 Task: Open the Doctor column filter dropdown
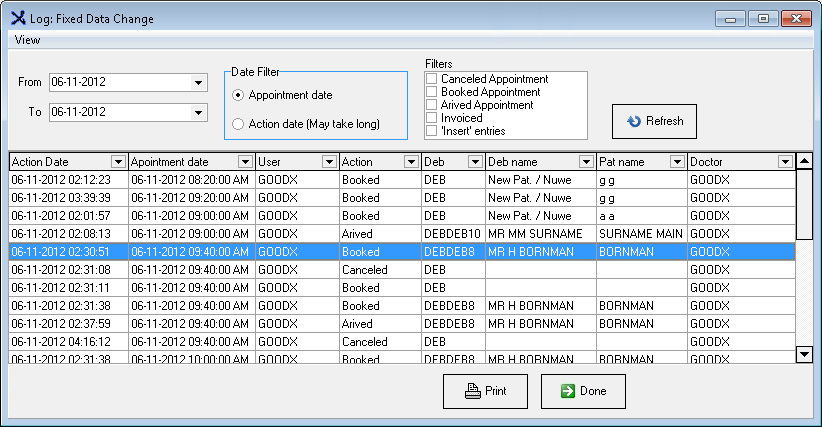pos(785,162)
